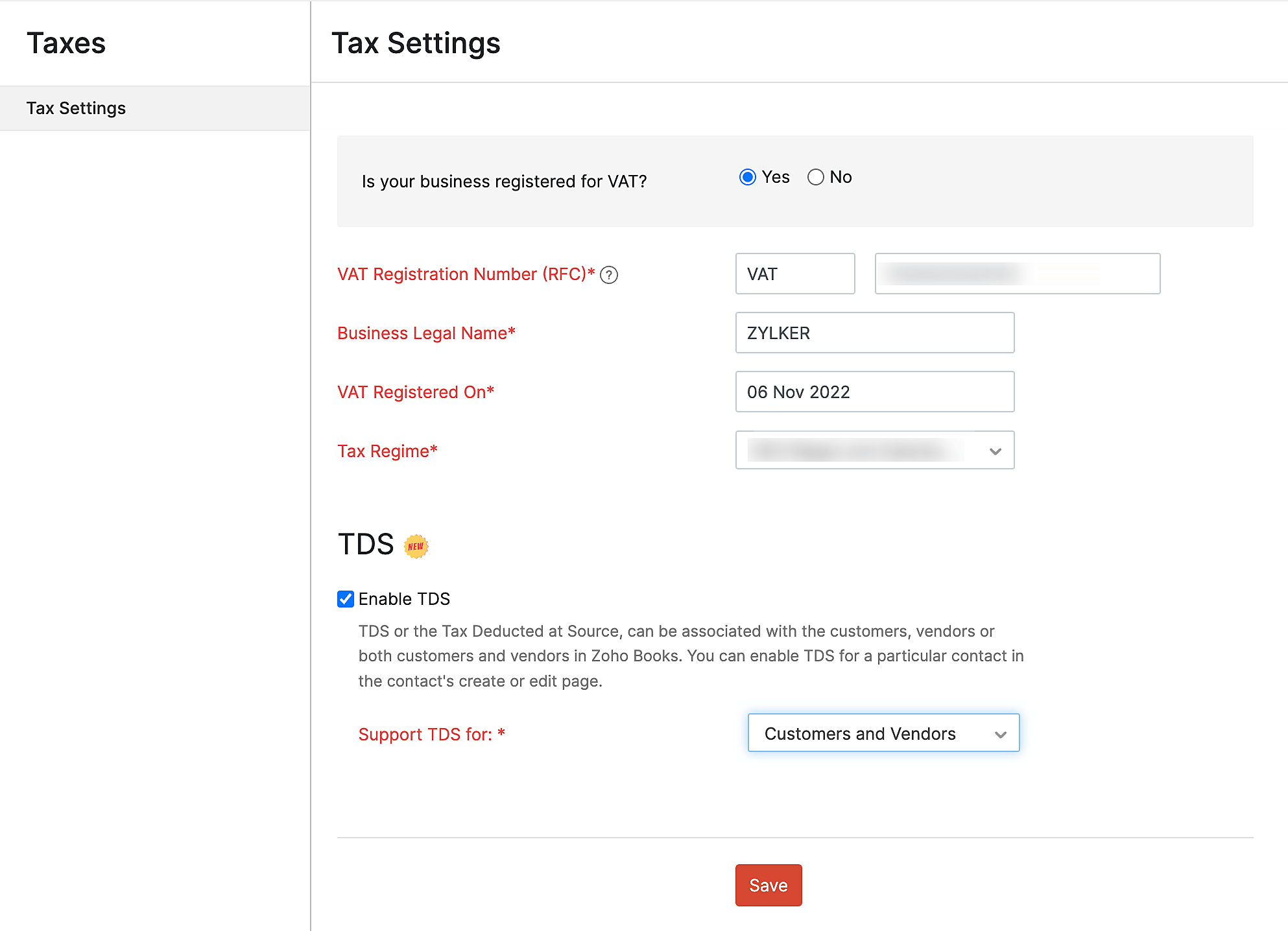Click the Taxes heading in the sidebar
This screenshot has height=931, width=1288.
tap(66, 43)
